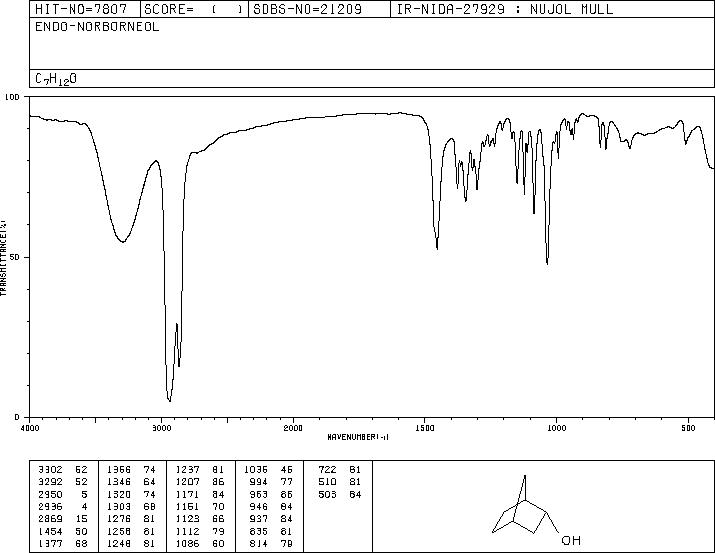Click the 1112 peak table entry
The width and height of the screenshot is (715, 553).
[x=200, y=532]
